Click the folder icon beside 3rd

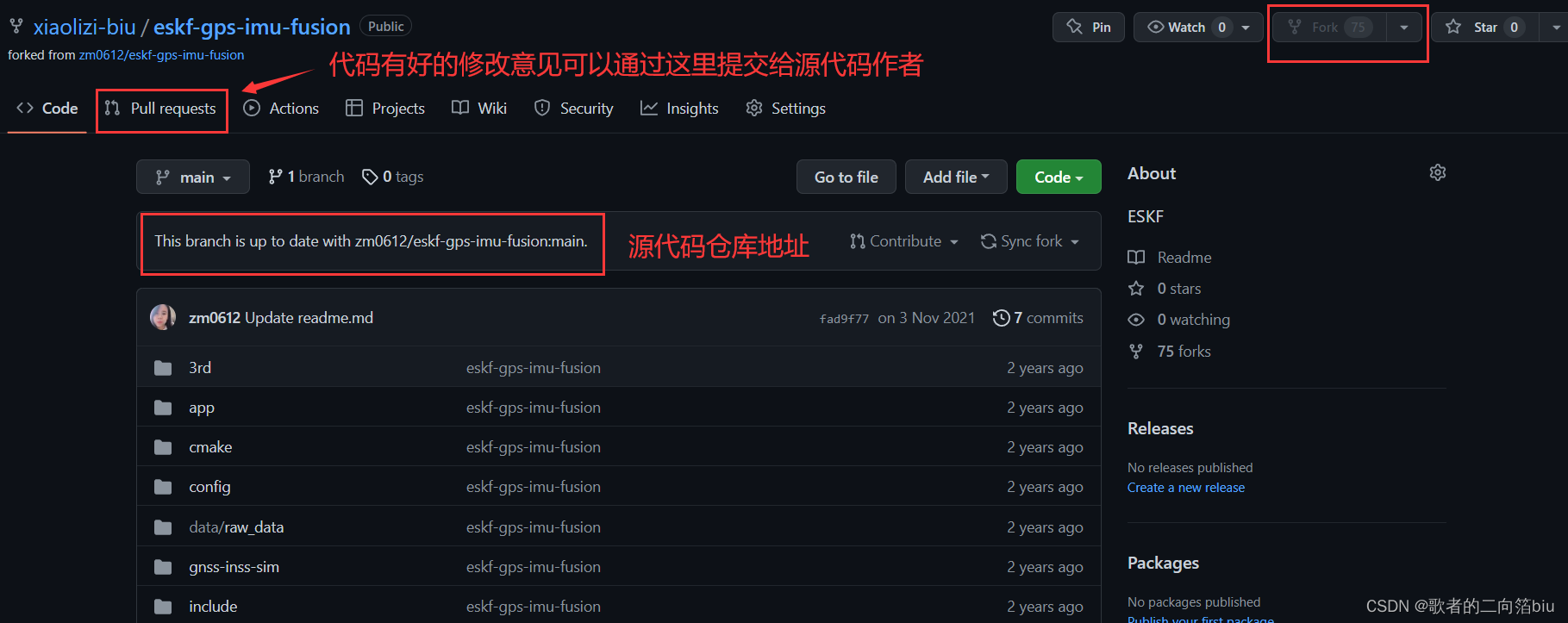point(163,368)
